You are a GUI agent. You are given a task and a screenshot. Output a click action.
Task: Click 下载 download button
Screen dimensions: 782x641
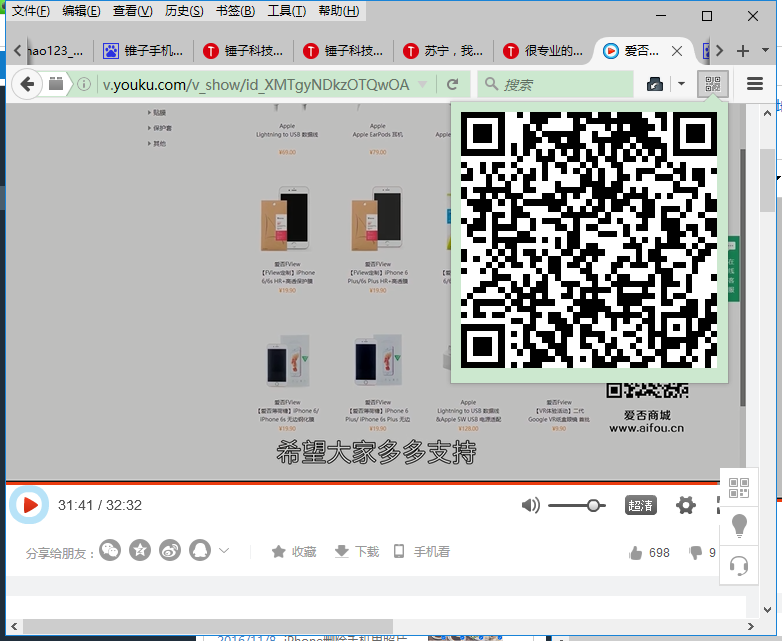(x=357, y=552)
